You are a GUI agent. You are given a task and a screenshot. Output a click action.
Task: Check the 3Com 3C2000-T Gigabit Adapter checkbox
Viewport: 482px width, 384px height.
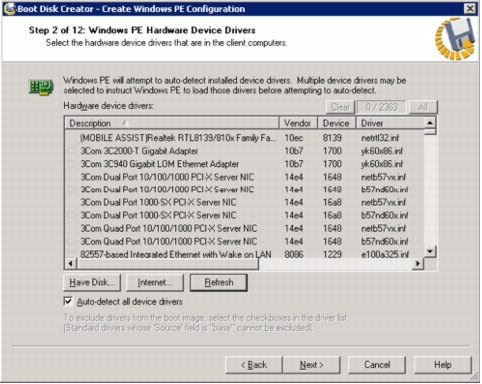[71, 151]
